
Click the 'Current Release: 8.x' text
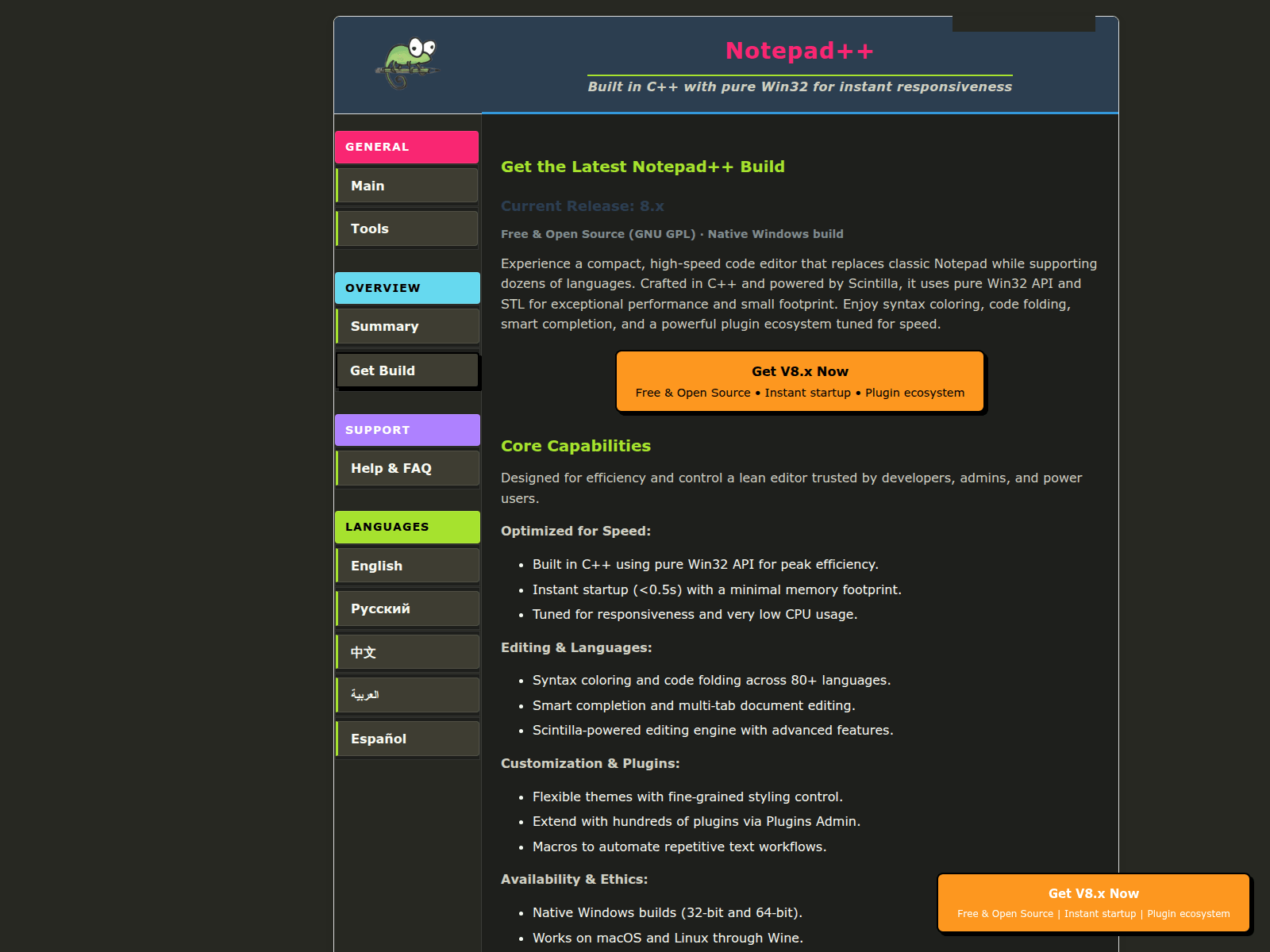(x=583, y=206)
